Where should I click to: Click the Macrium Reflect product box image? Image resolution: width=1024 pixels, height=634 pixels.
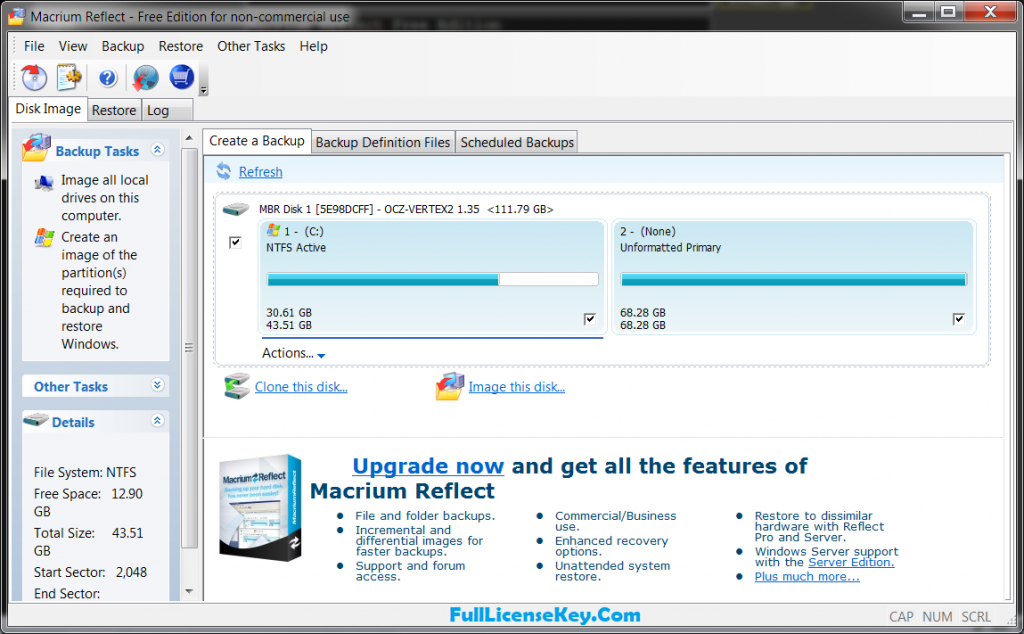260,507
